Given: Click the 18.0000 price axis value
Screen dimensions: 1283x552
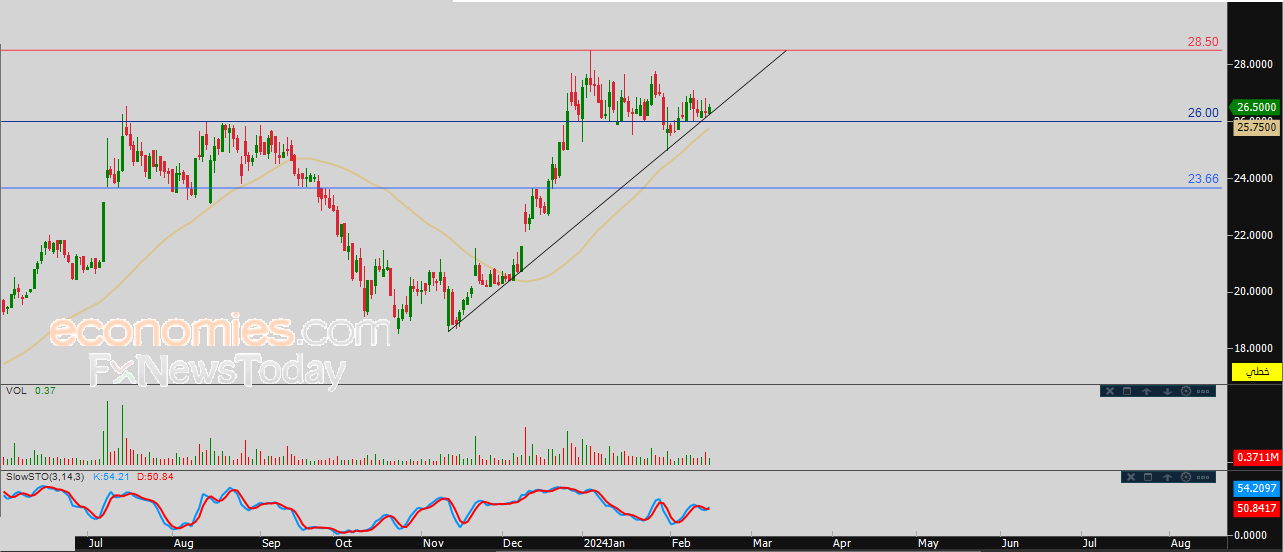Looking at the screenshot, I should [x=1254, y=348].
